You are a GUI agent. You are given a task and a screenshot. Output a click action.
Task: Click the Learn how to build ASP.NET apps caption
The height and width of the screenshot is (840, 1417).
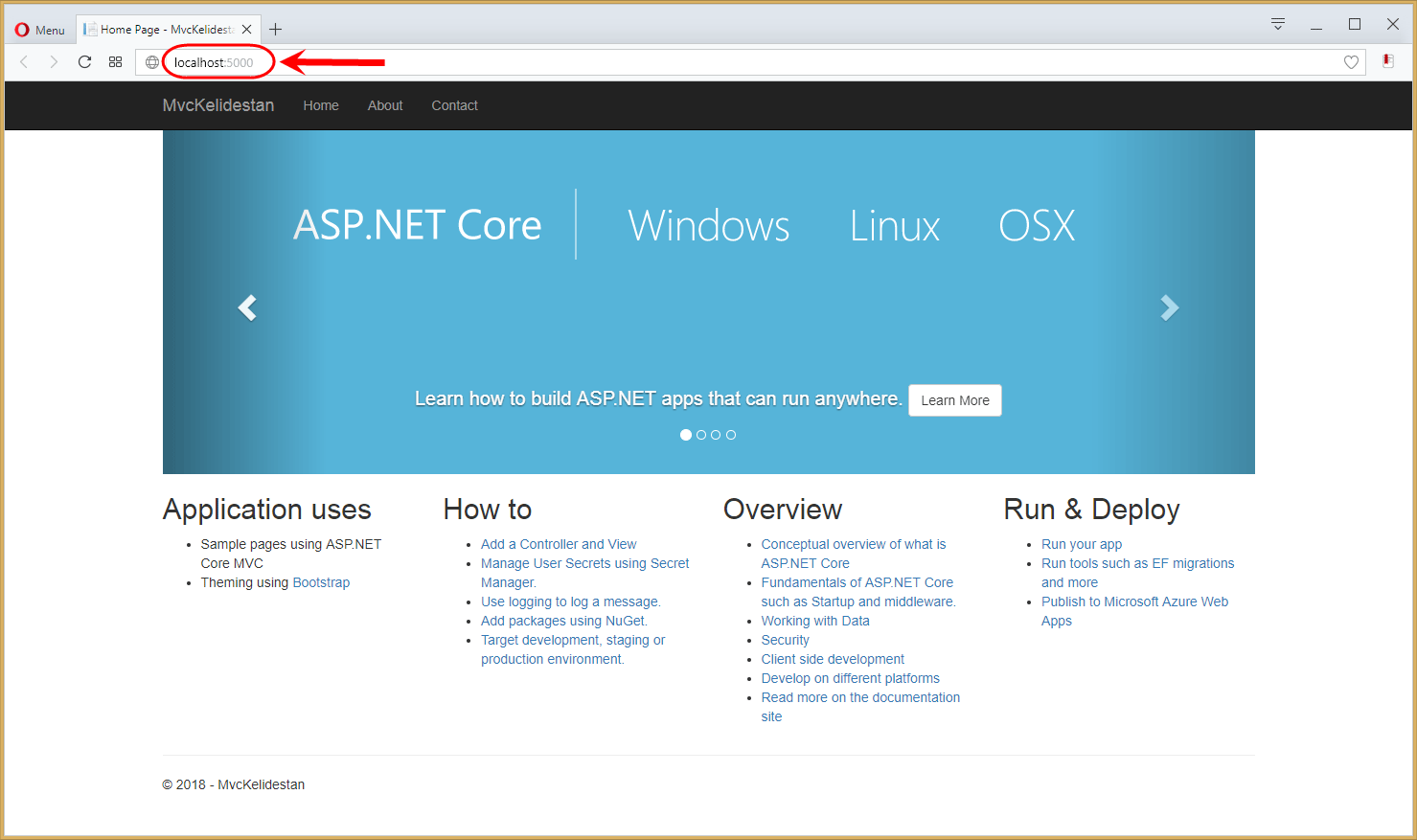click(x=658, y=398)
